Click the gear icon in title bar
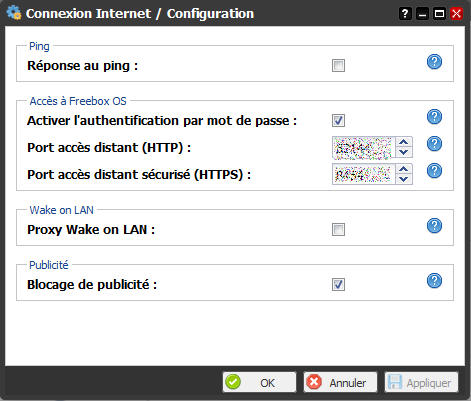 [14, 13]
